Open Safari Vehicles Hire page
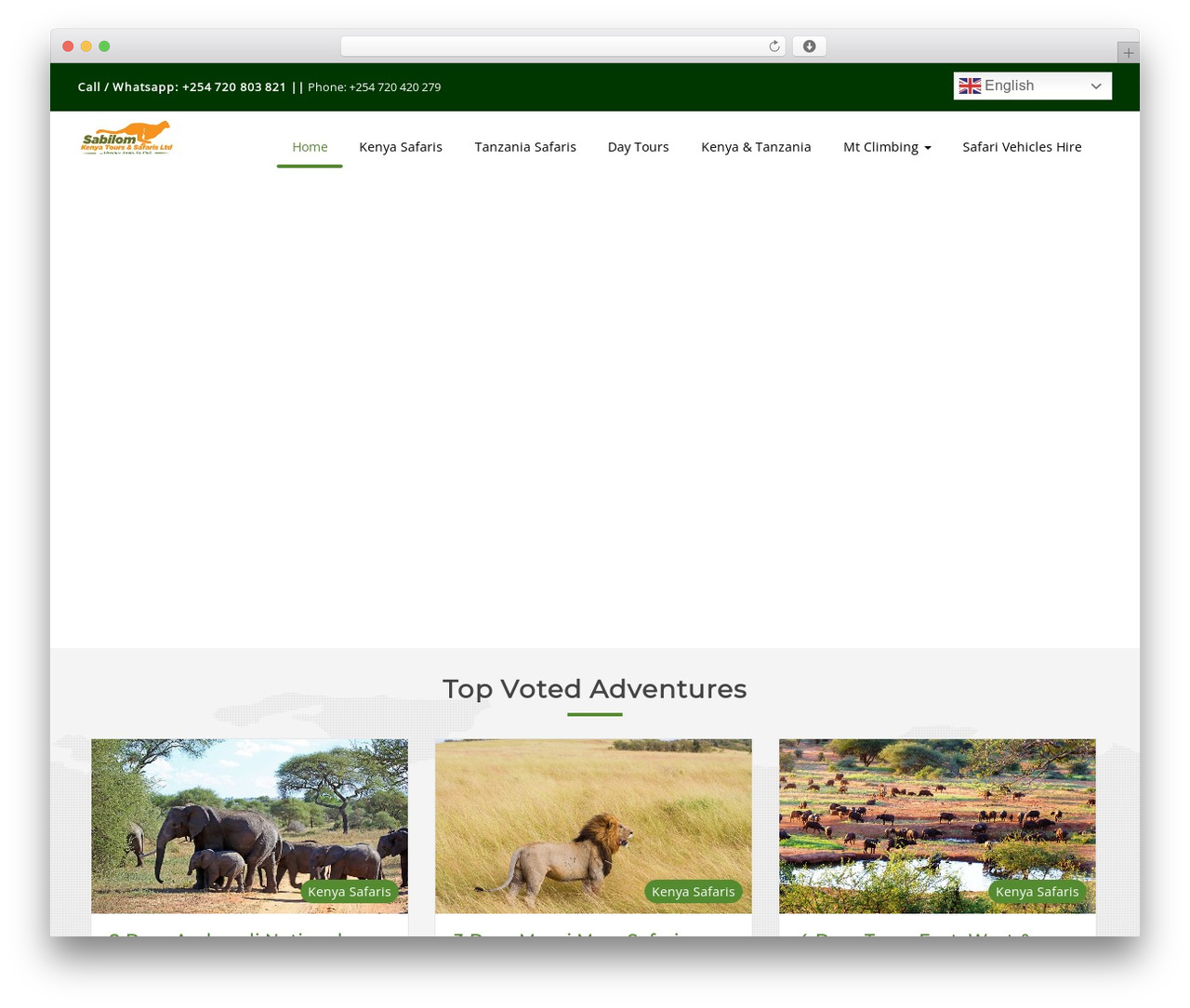This screenshot has width=1190, height=1008. click(1022, 147)
